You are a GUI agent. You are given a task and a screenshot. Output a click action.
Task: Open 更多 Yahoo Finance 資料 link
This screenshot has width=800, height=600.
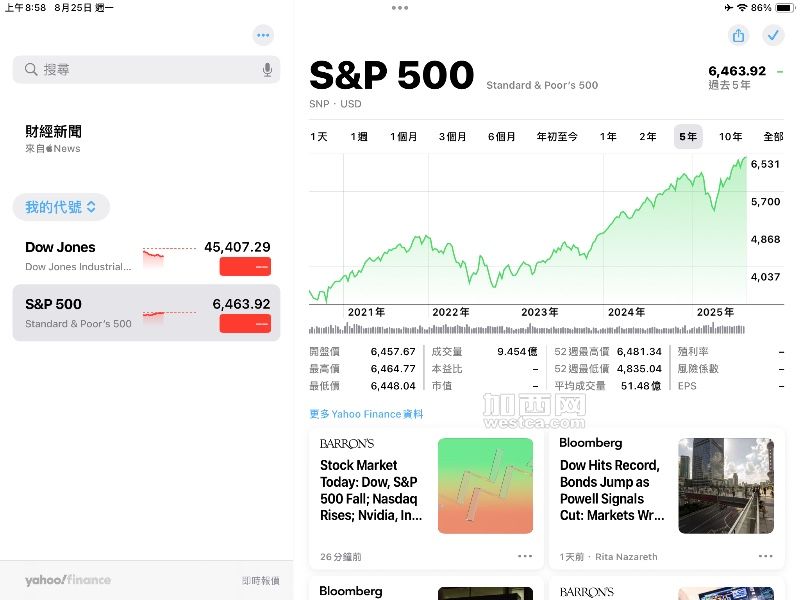pyautogui.click(x=366, y=414)
